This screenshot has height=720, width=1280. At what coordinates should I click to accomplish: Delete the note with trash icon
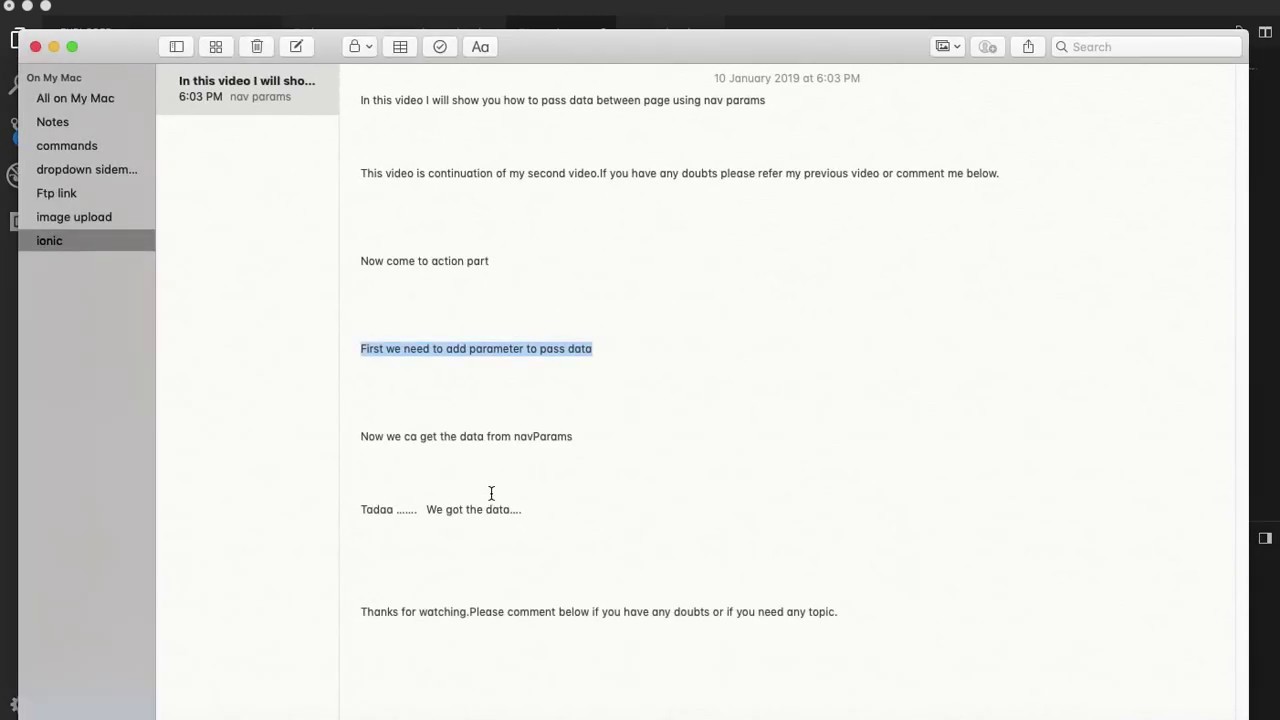[257, 47]
